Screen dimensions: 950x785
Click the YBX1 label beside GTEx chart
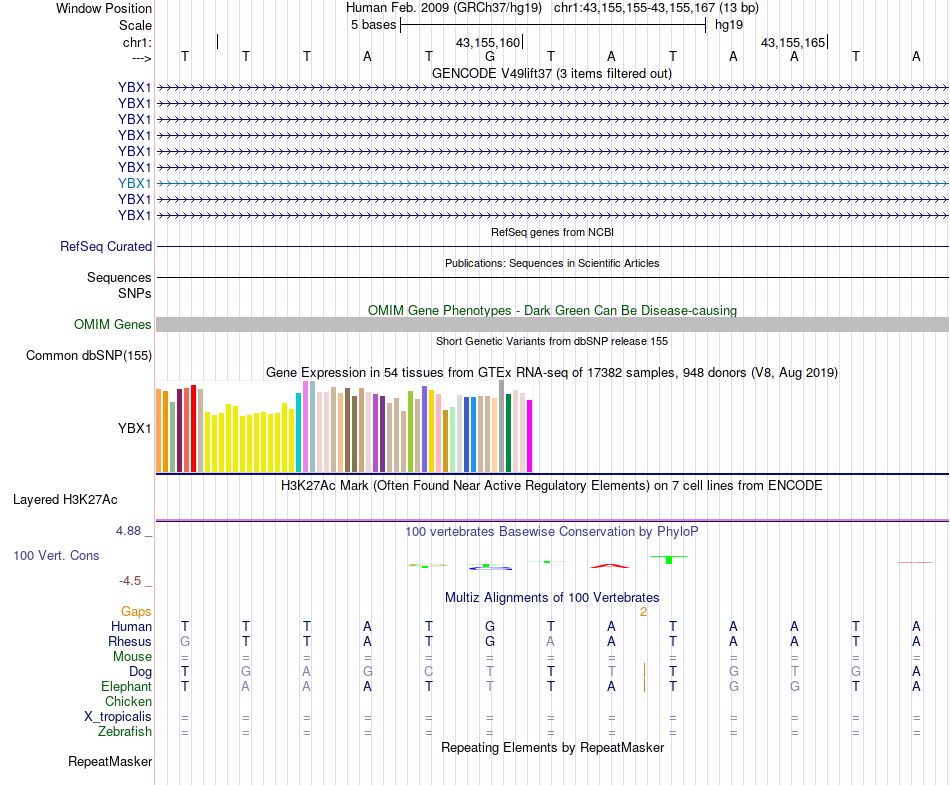(135, 428)
